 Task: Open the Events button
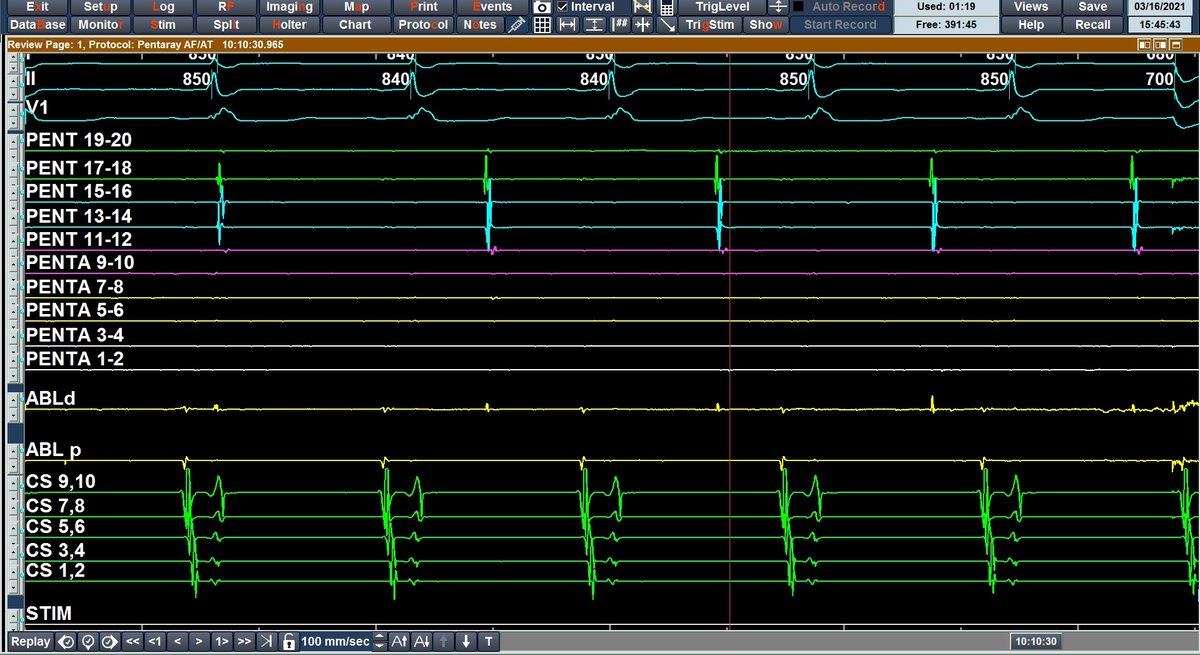click(492, 7)
